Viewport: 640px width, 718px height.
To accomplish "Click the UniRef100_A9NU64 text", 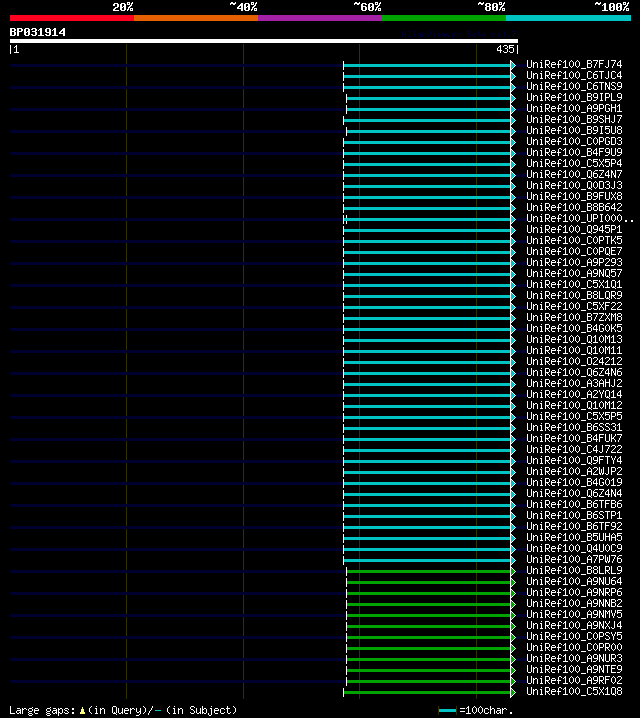I will coord(574,581).
